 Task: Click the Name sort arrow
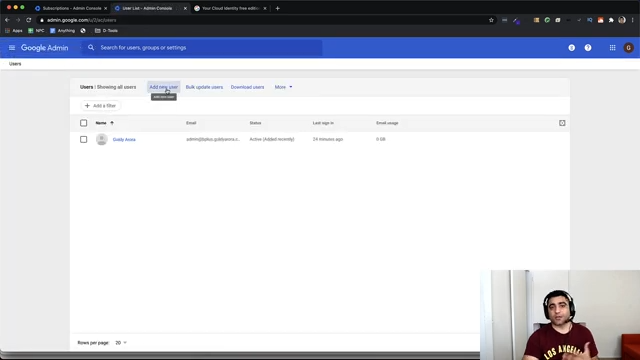click(x=112, y=123)
